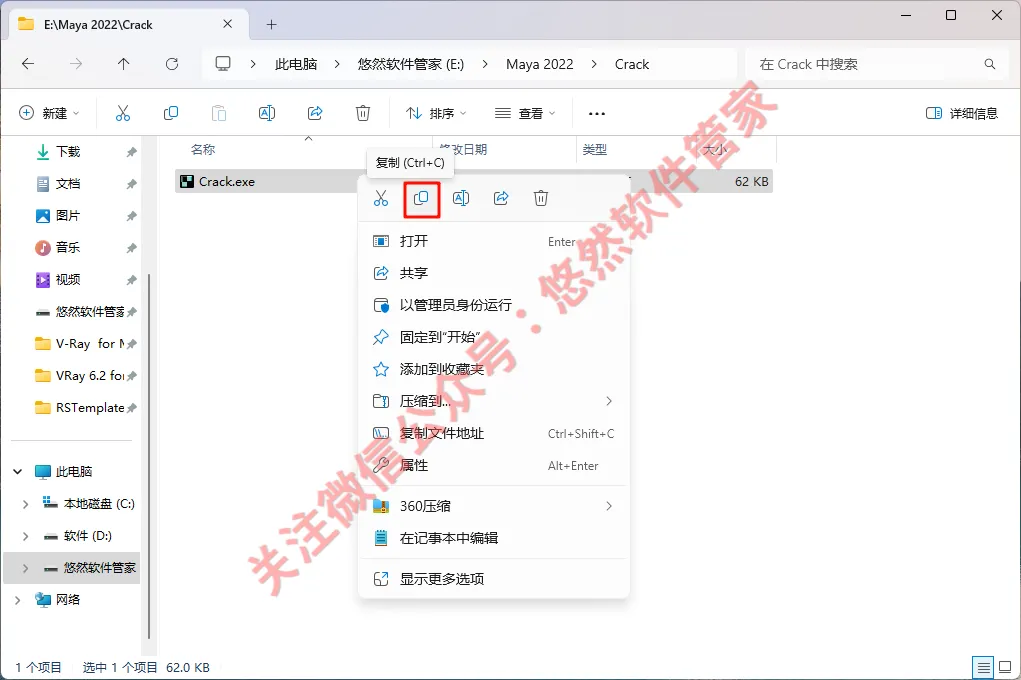1021x680 pixels.
Task: Refresh the current folder view
Action: 172,64
